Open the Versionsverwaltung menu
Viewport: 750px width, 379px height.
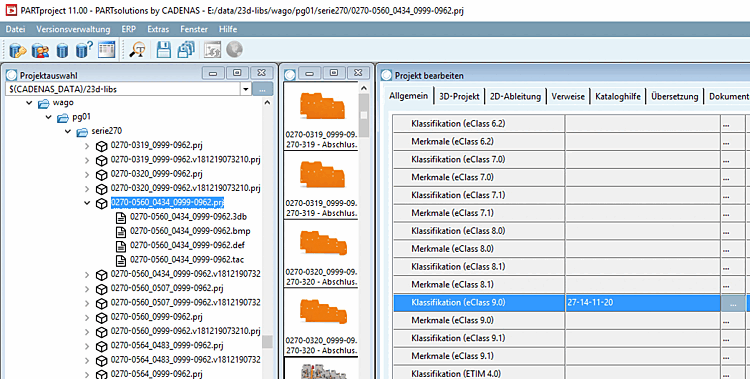pyautogui.click(x=73, y=29)
